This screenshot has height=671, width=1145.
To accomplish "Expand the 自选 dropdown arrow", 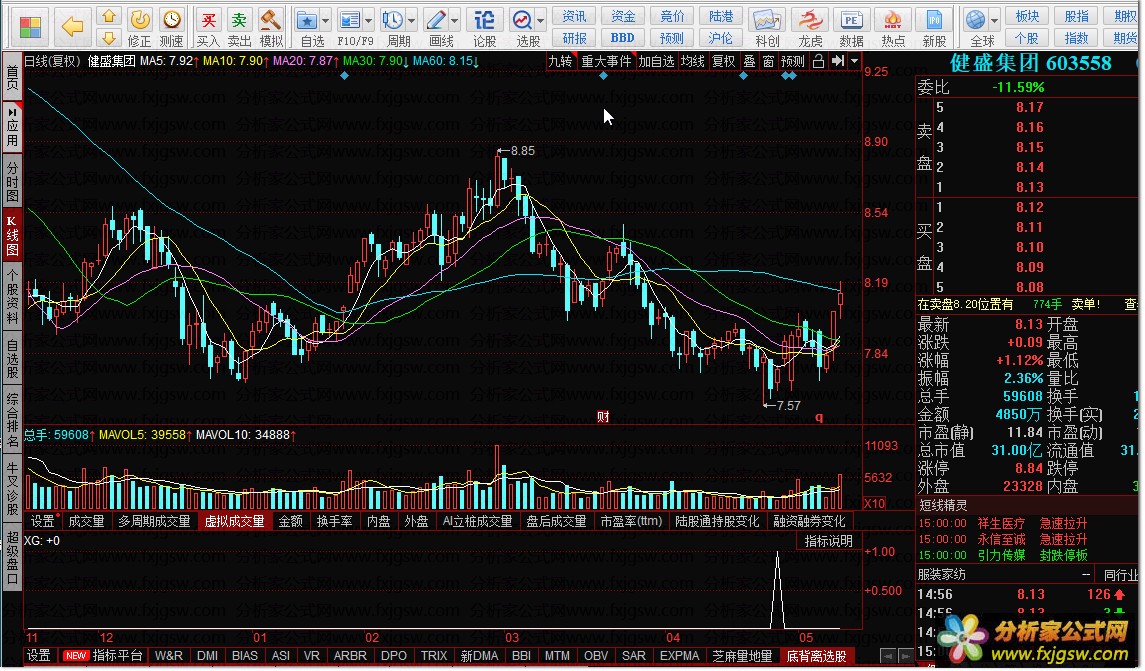I will 326,20.
